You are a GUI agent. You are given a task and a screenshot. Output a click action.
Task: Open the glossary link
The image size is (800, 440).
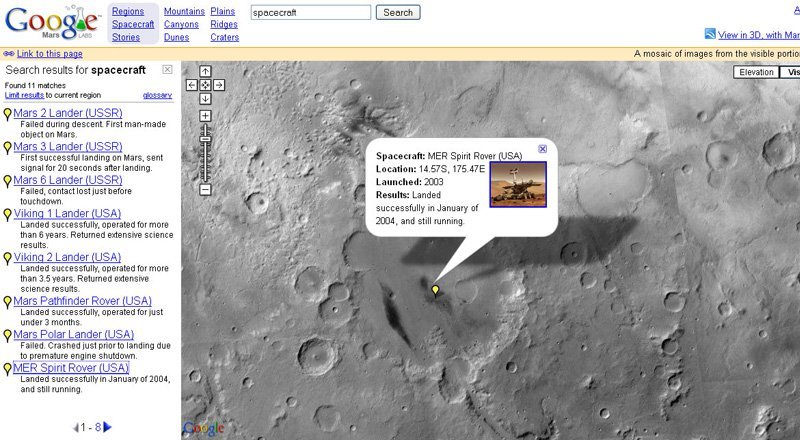coord(157,95)
